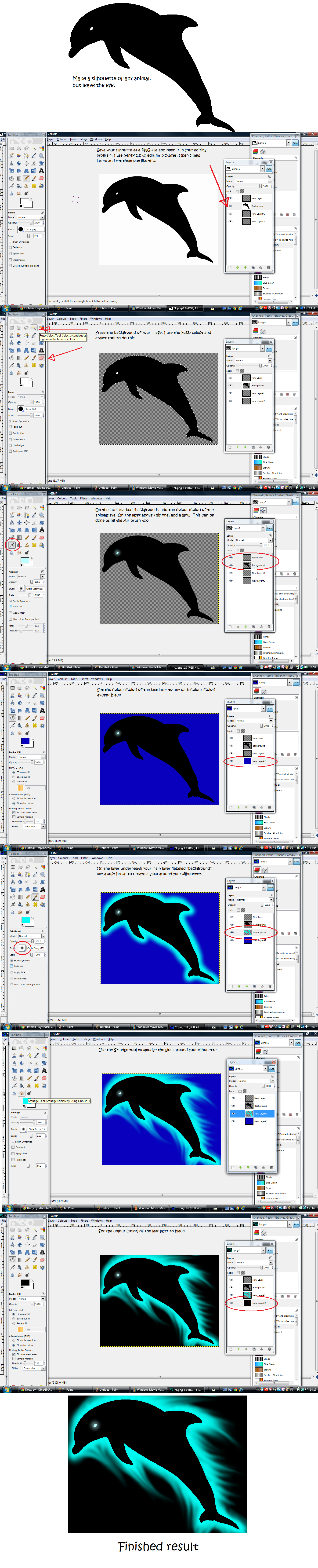Open Tools menu in erase-background screenshot
Screen dimensions: 318x1568
(73, 319)
